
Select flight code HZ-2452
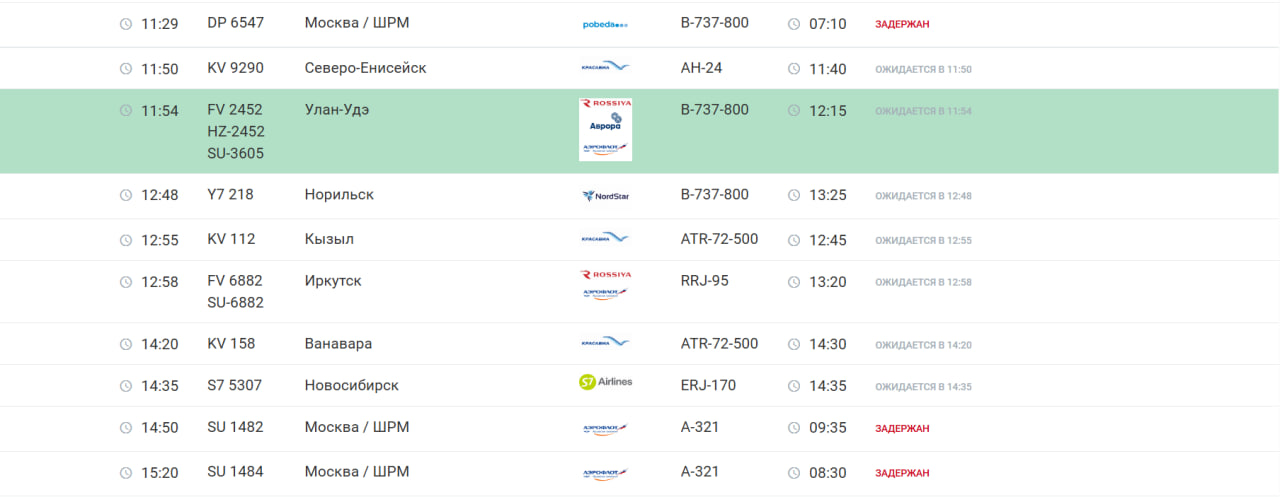tap(236, 132)
